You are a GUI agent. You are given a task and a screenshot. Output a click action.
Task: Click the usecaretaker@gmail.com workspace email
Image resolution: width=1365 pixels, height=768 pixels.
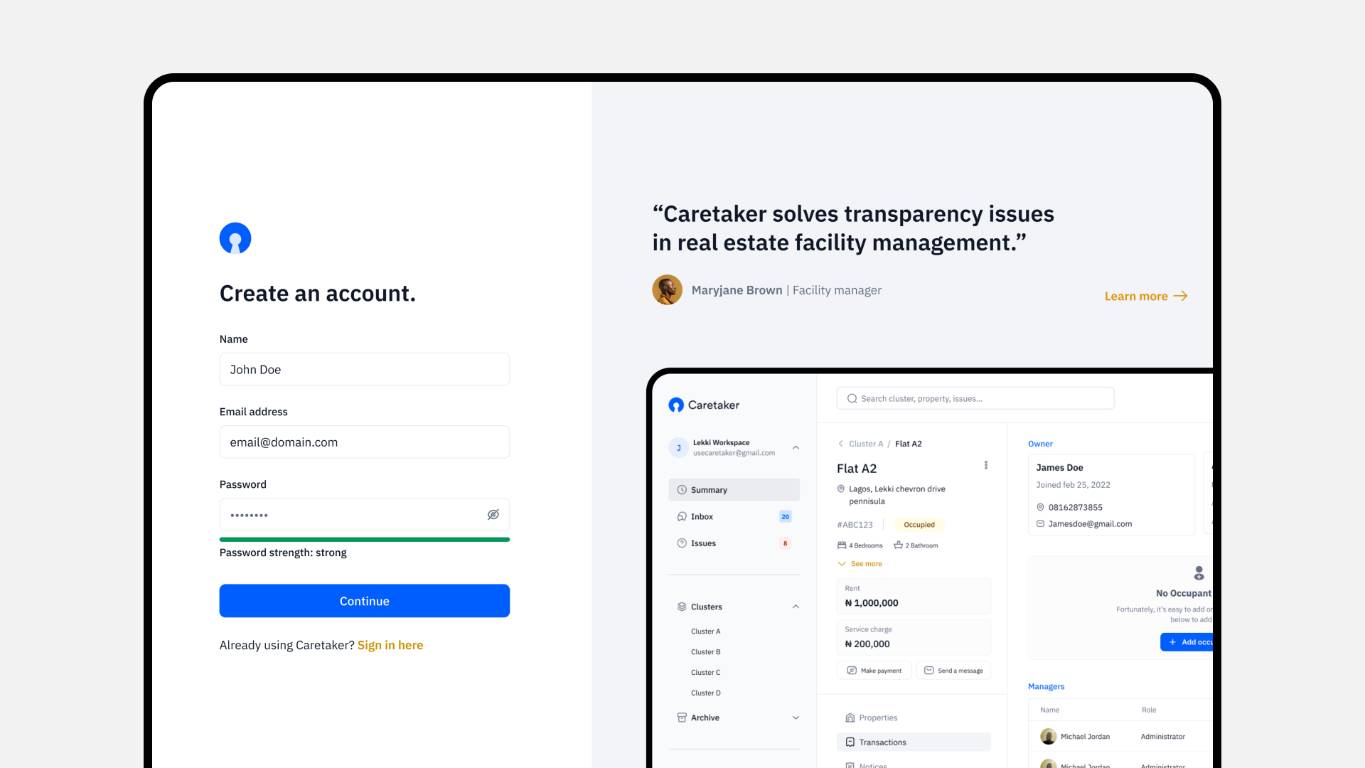(734, 453)
